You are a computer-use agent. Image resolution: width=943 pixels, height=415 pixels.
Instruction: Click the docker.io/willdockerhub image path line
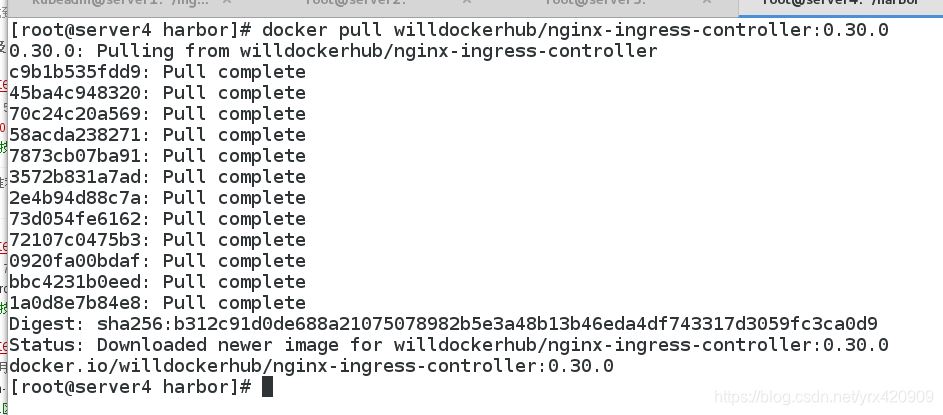(x=312, y=366)
